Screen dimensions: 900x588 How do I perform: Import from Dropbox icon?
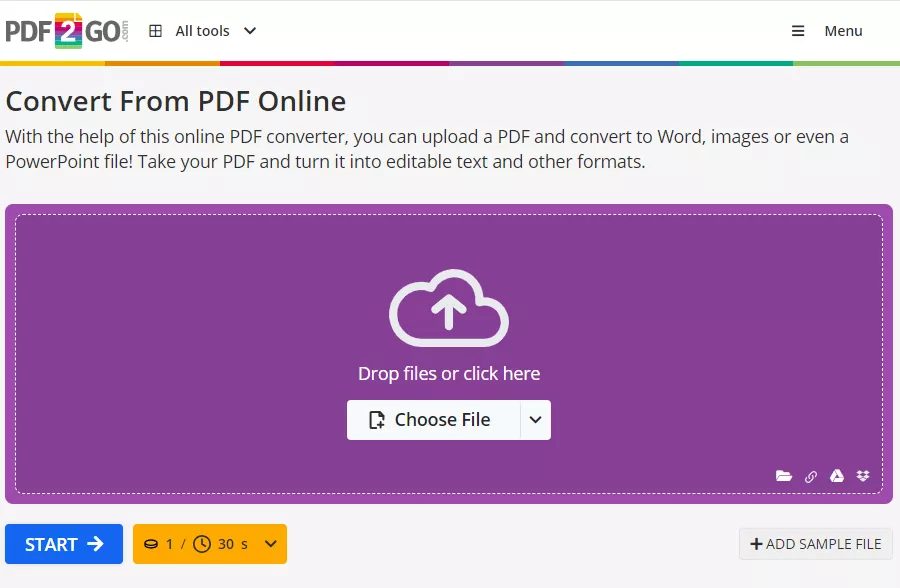click(x=863, y=475)
